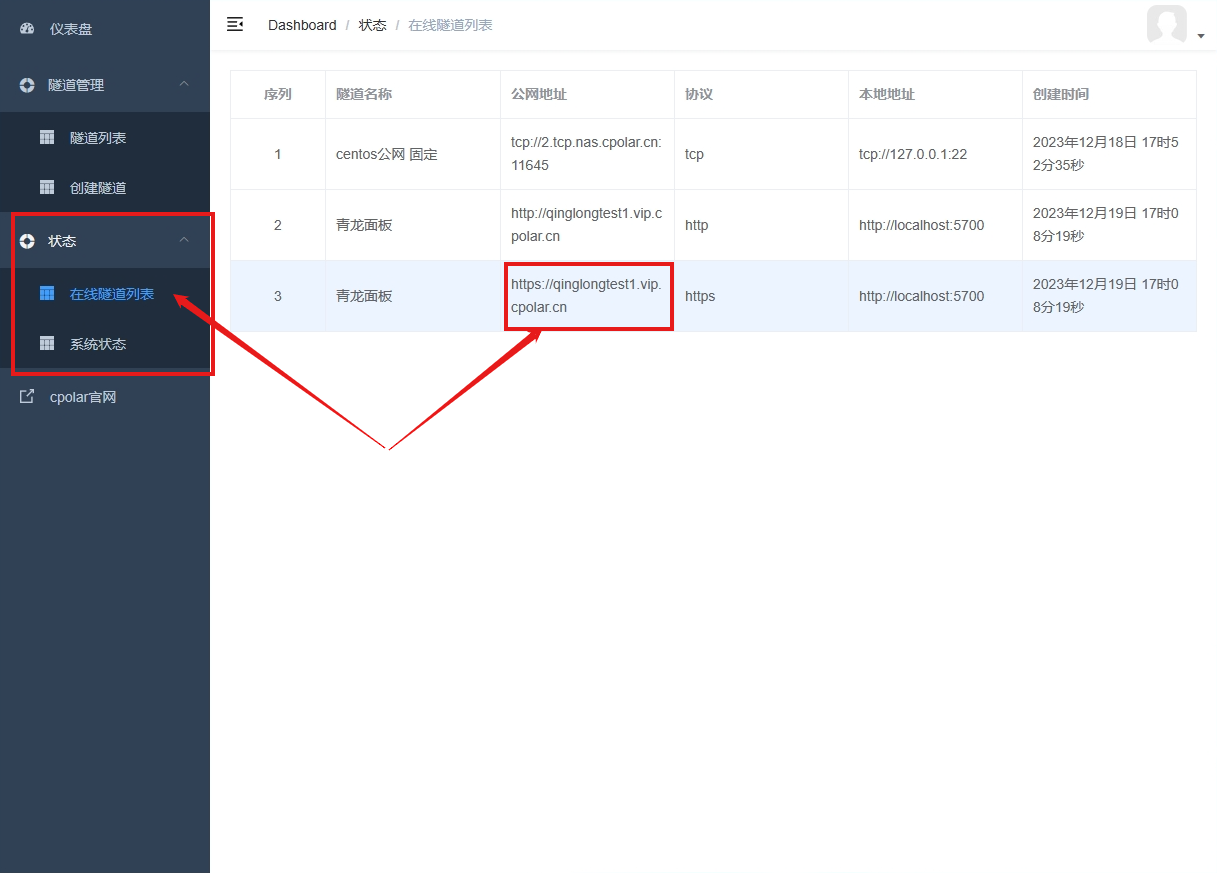Click Dashboard in the breadcrumb
The image size is (1217, 873).
pyautogui.click(x=302, y=25)
